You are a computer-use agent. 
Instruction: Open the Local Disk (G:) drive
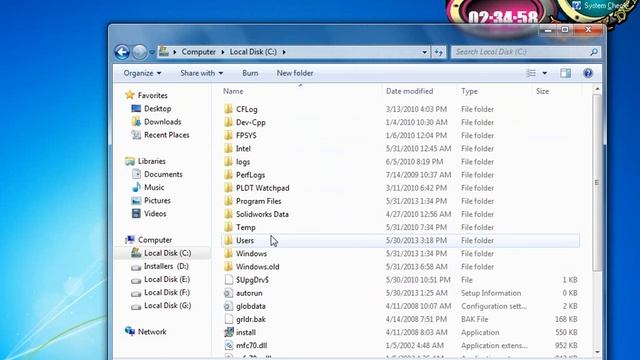click(167, 305)
